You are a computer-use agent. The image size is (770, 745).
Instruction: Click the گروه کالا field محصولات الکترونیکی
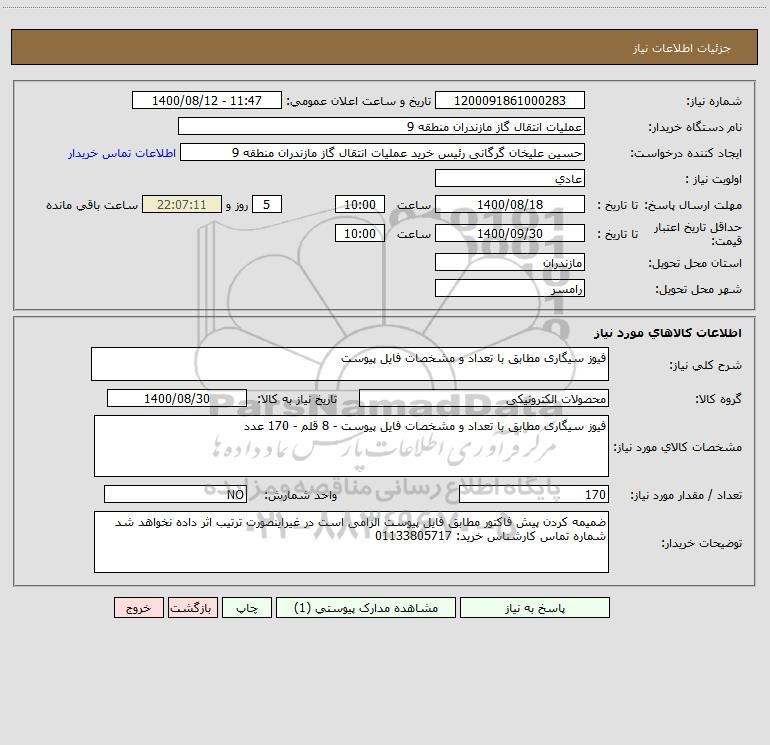pyautogui.click(x=484, y=398)
